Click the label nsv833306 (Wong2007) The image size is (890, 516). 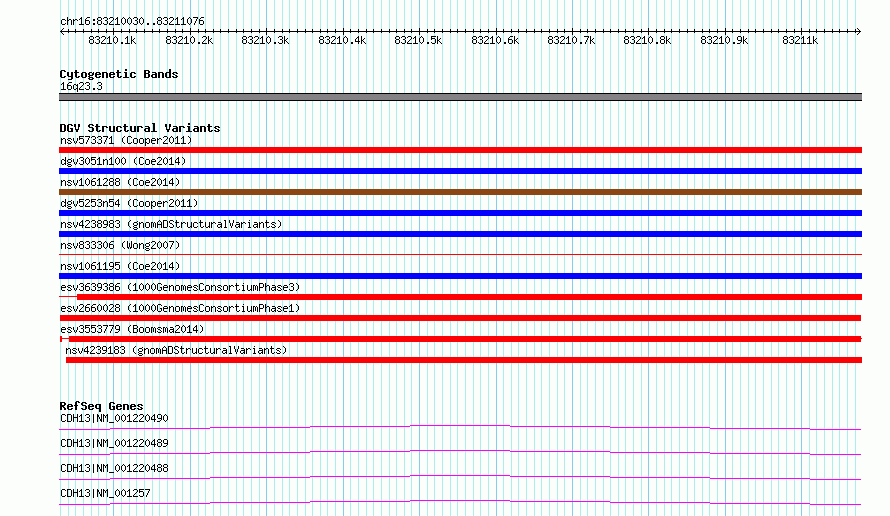[120, 245]
